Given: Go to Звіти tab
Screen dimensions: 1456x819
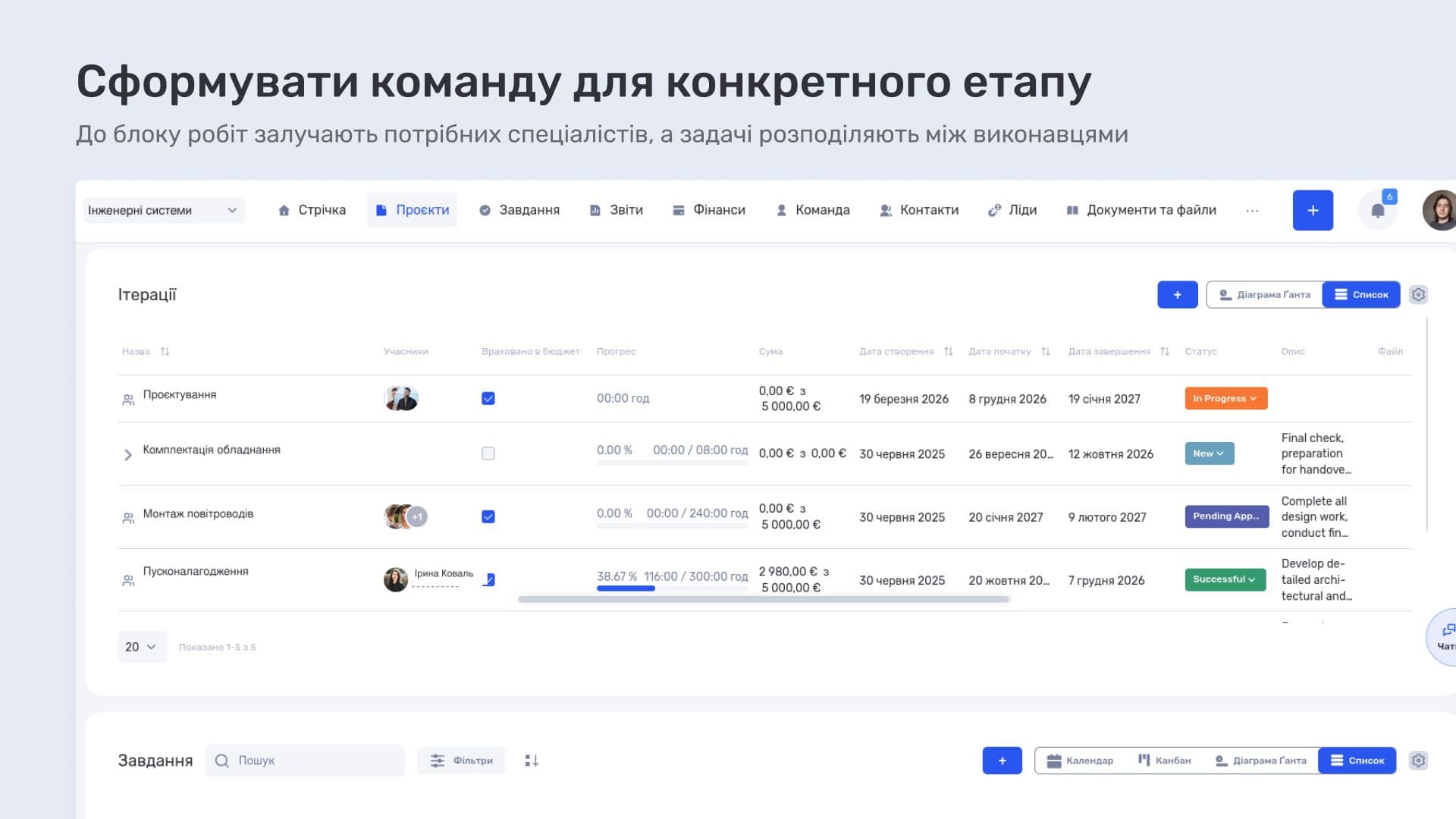Looking at the screenshot, I should [x=617, y=210].
